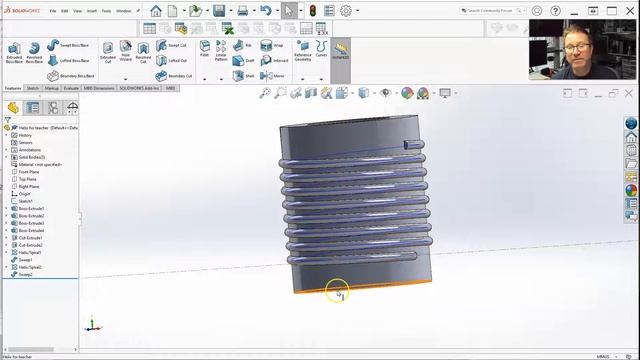Screen dimensions: 640x360
Task: Select the Revolved Boss/Base tool
Action: click(x=34, y=53)
